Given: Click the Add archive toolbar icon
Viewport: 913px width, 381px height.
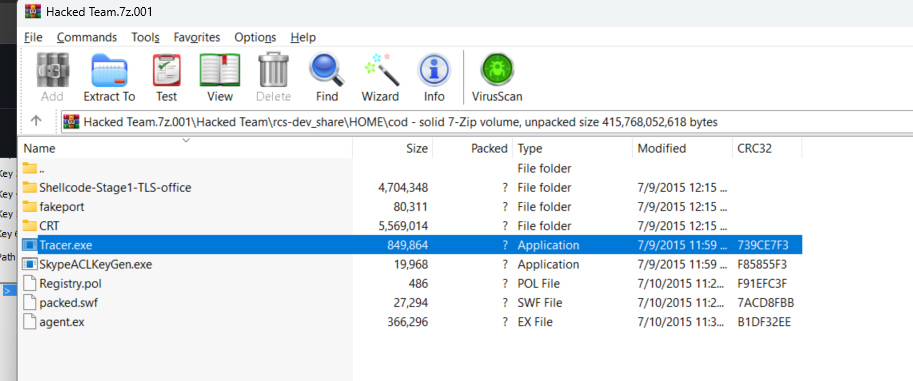Looking at the screenshot, I should (x=52, y=70).
